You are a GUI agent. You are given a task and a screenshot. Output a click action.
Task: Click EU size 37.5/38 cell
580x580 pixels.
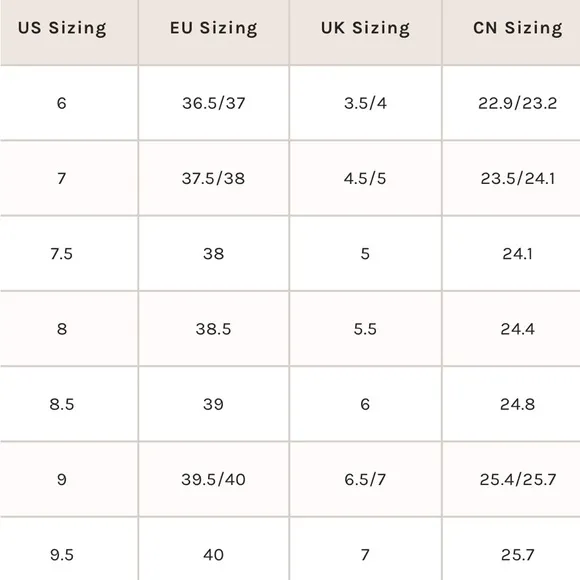(x=214, y=178)
